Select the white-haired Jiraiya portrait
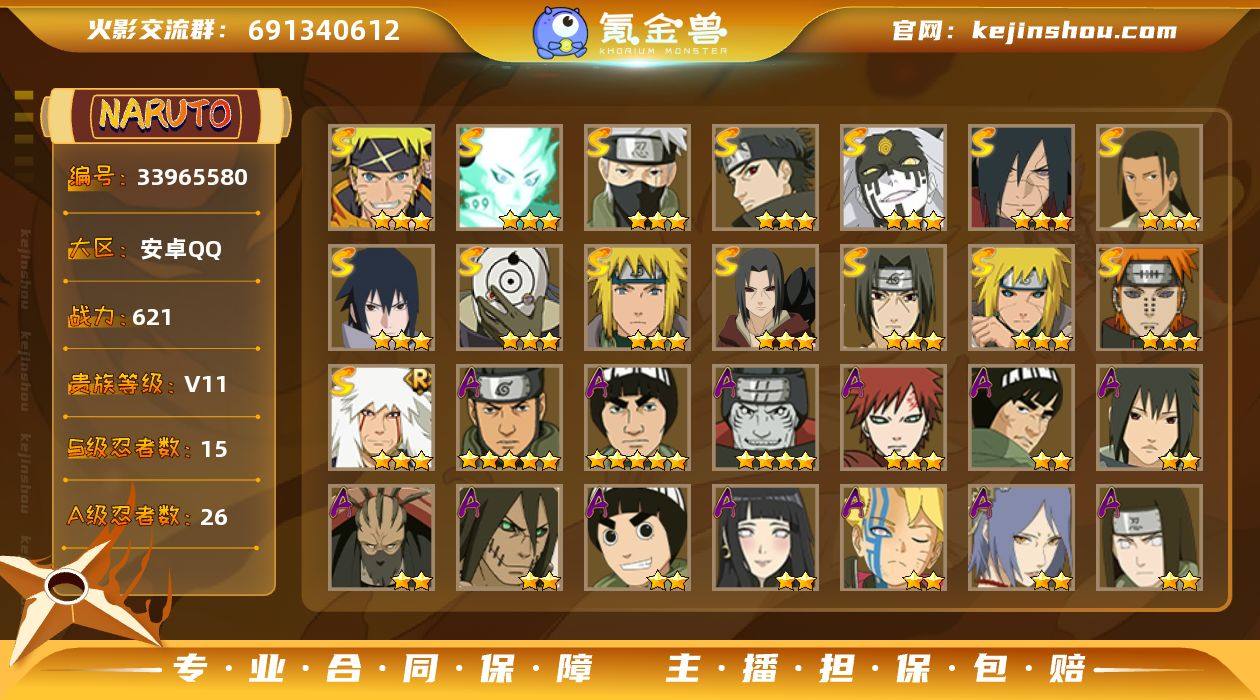The height and width of the screenshot is (700, 1260). coord(381,418)
